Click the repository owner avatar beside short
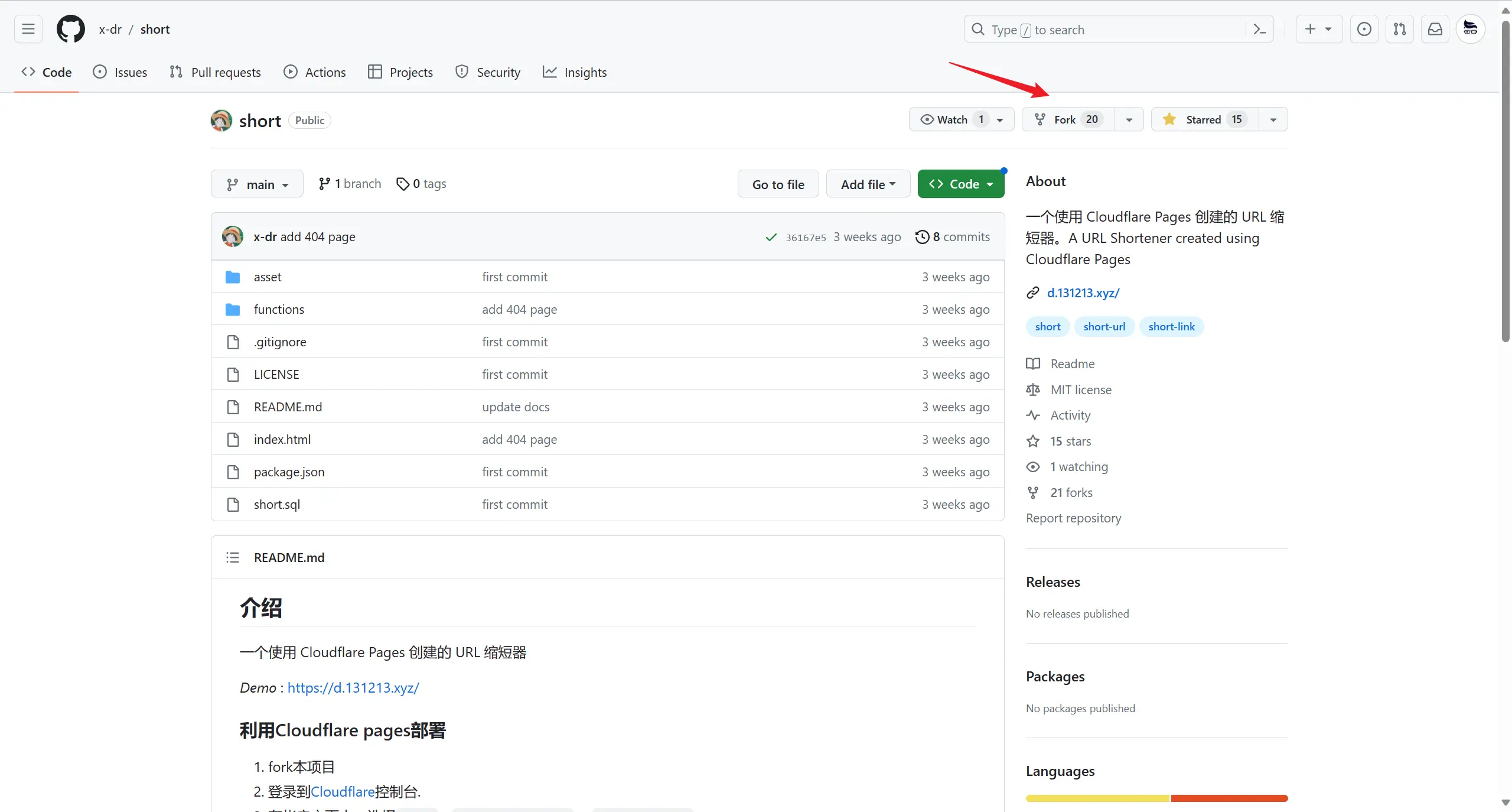1512x812 pixels. (221, 121)
